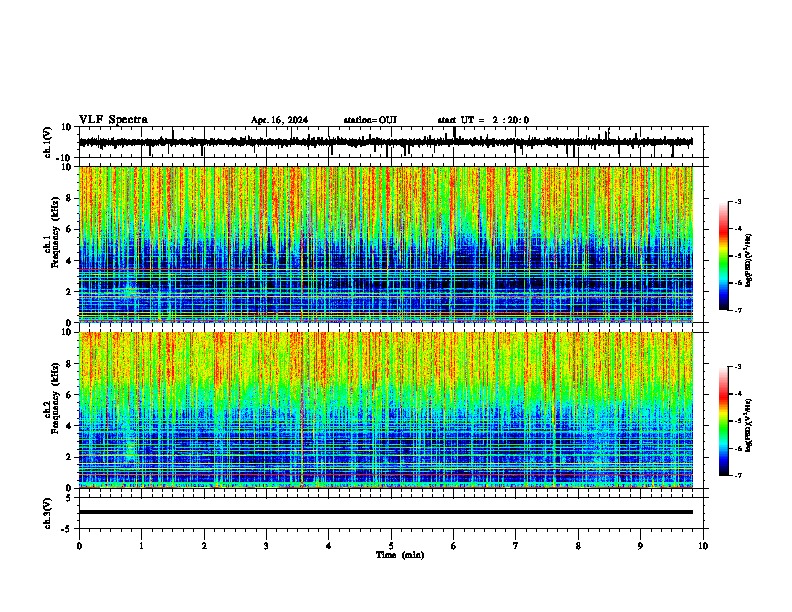Click the time axis tick label "6"
This screenshot has width=792, height=612.
453,546
